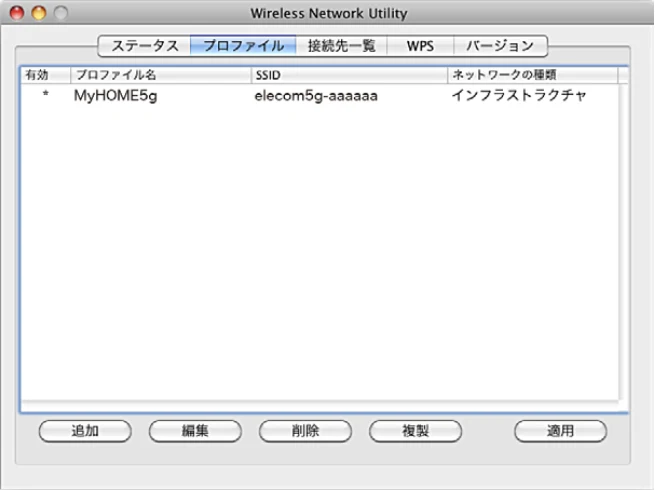Sort by 有効 column header
Screen dimensions: 655x490
pos(46,75)
